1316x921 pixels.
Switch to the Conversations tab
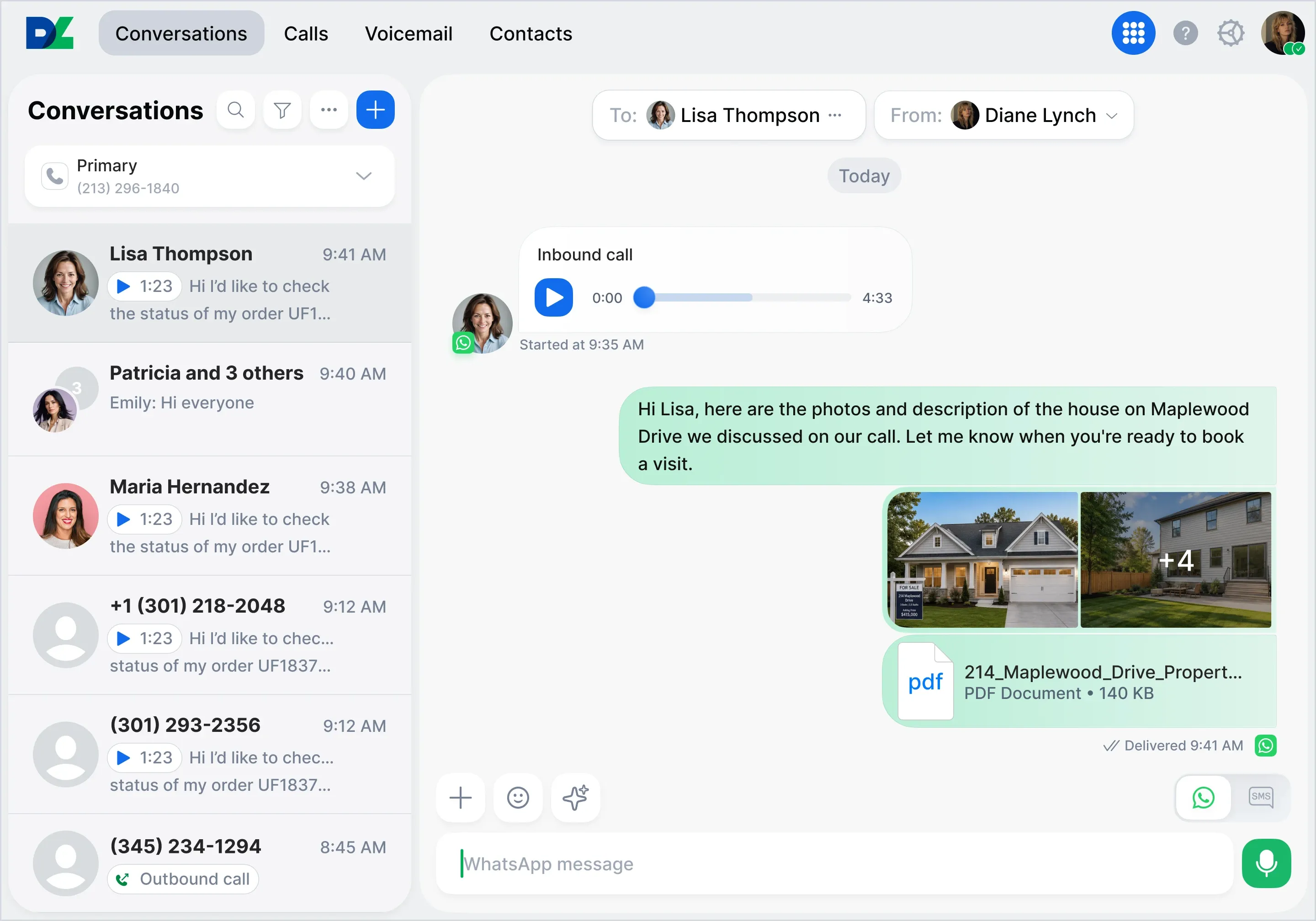181,33
